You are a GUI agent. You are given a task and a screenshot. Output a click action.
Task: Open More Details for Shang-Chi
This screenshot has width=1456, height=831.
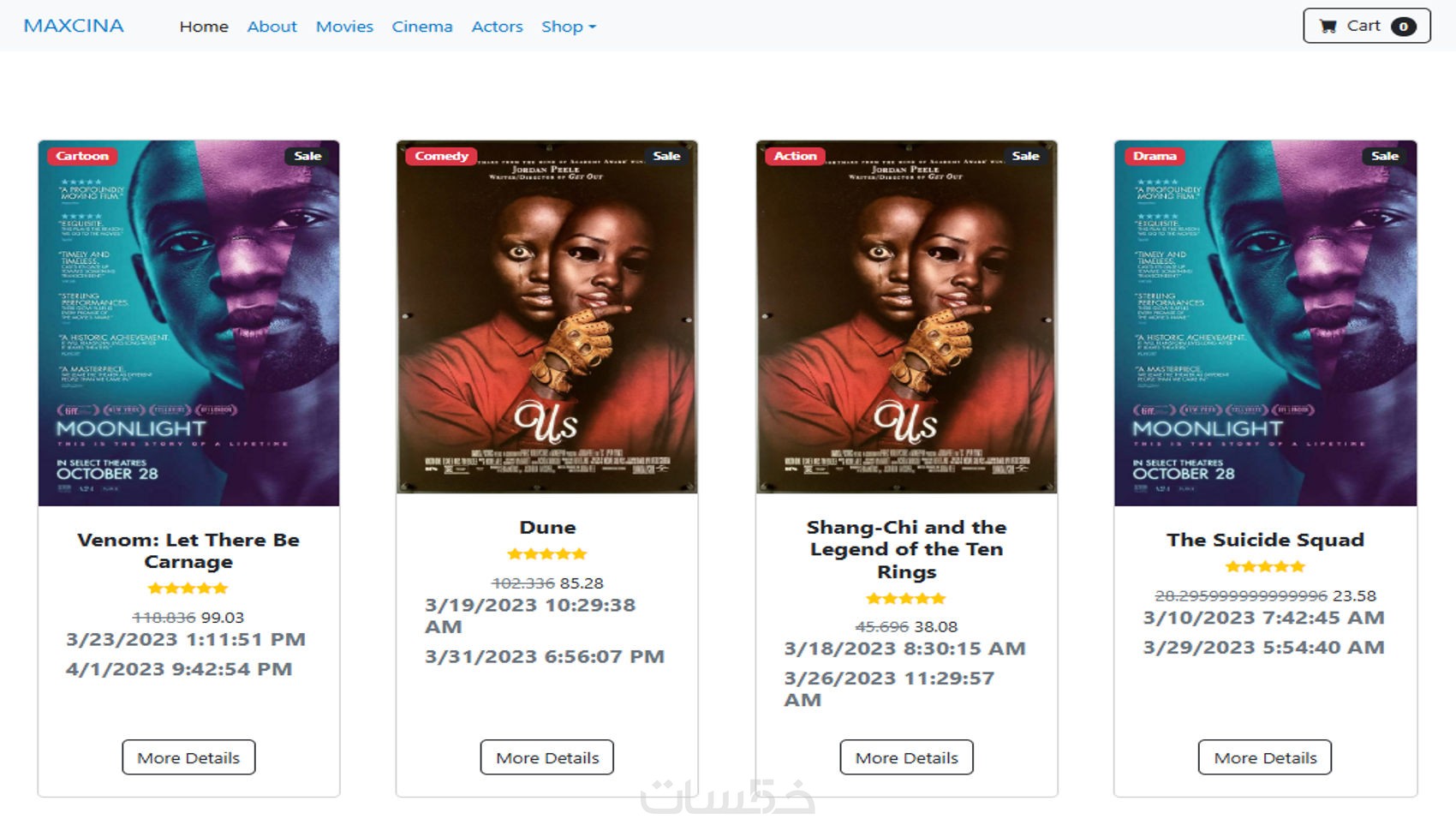[906, 757]
